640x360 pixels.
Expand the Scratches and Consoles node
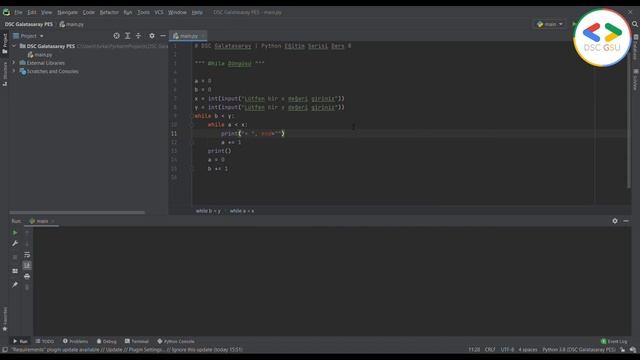14,71
